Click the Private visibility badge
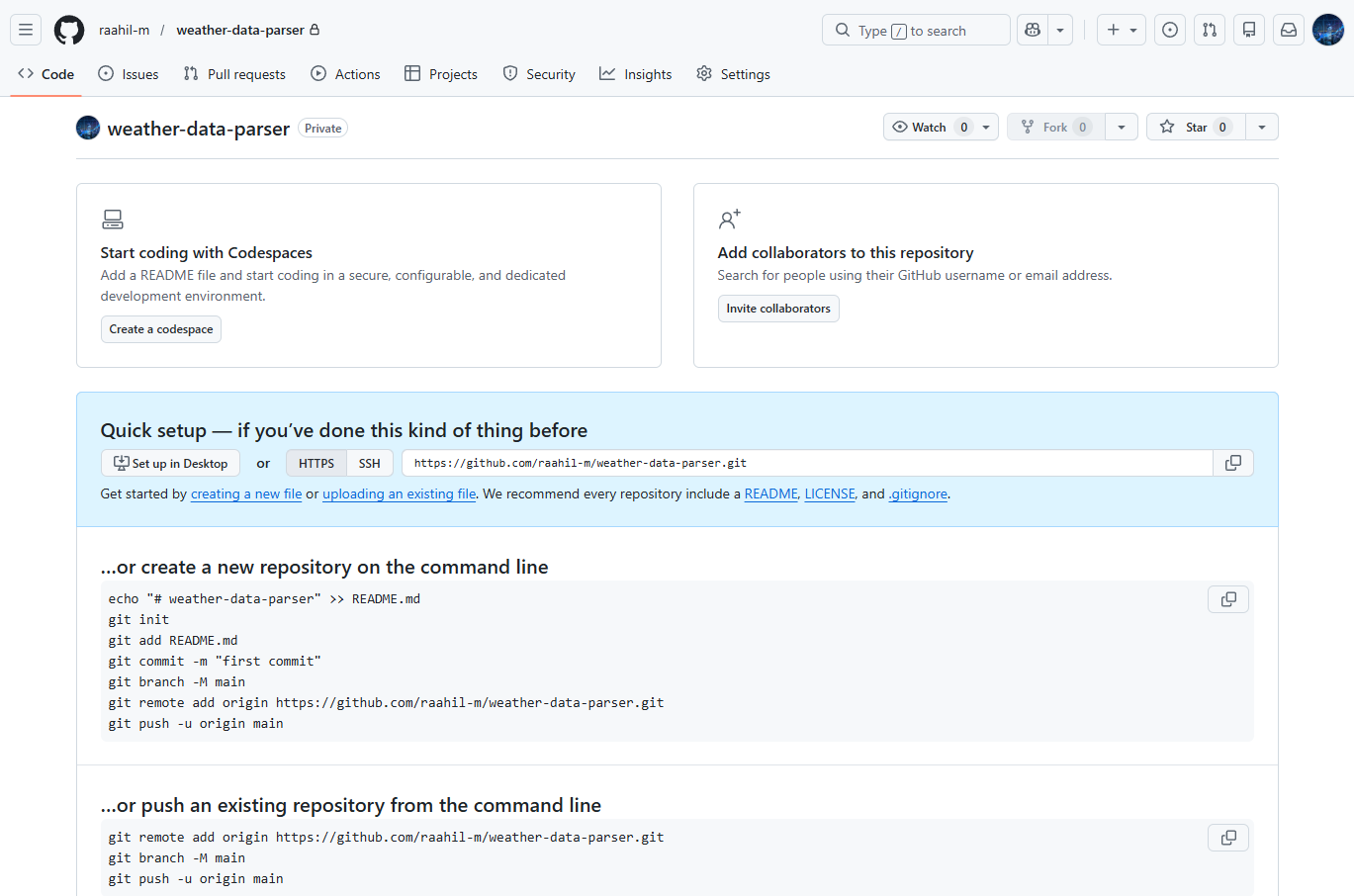 point(322,129)
